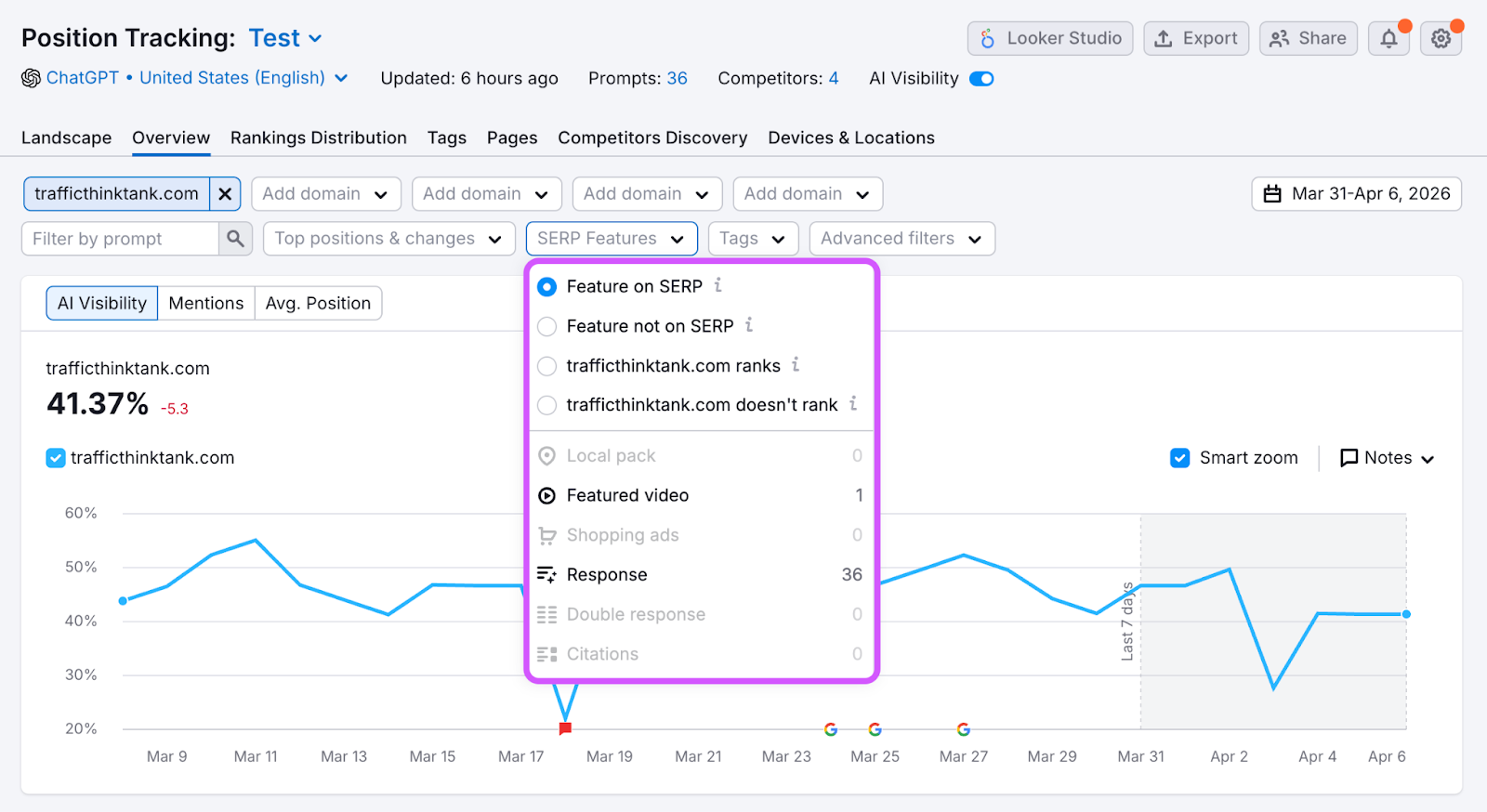Remove the traffichinktank.com domain with X
1487x812 pixels.
pos(225,194)
